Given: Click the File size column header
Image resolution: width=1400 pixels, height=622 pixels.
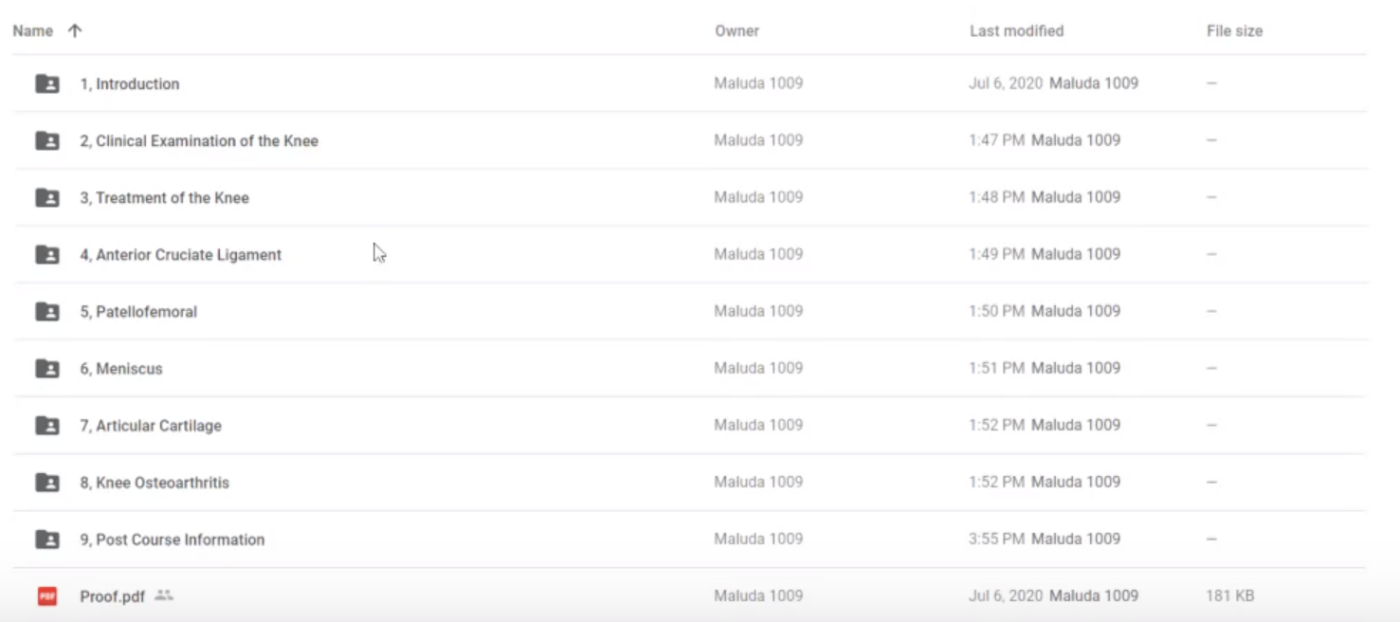Looking at the screenshot, I should point(1234,31).
